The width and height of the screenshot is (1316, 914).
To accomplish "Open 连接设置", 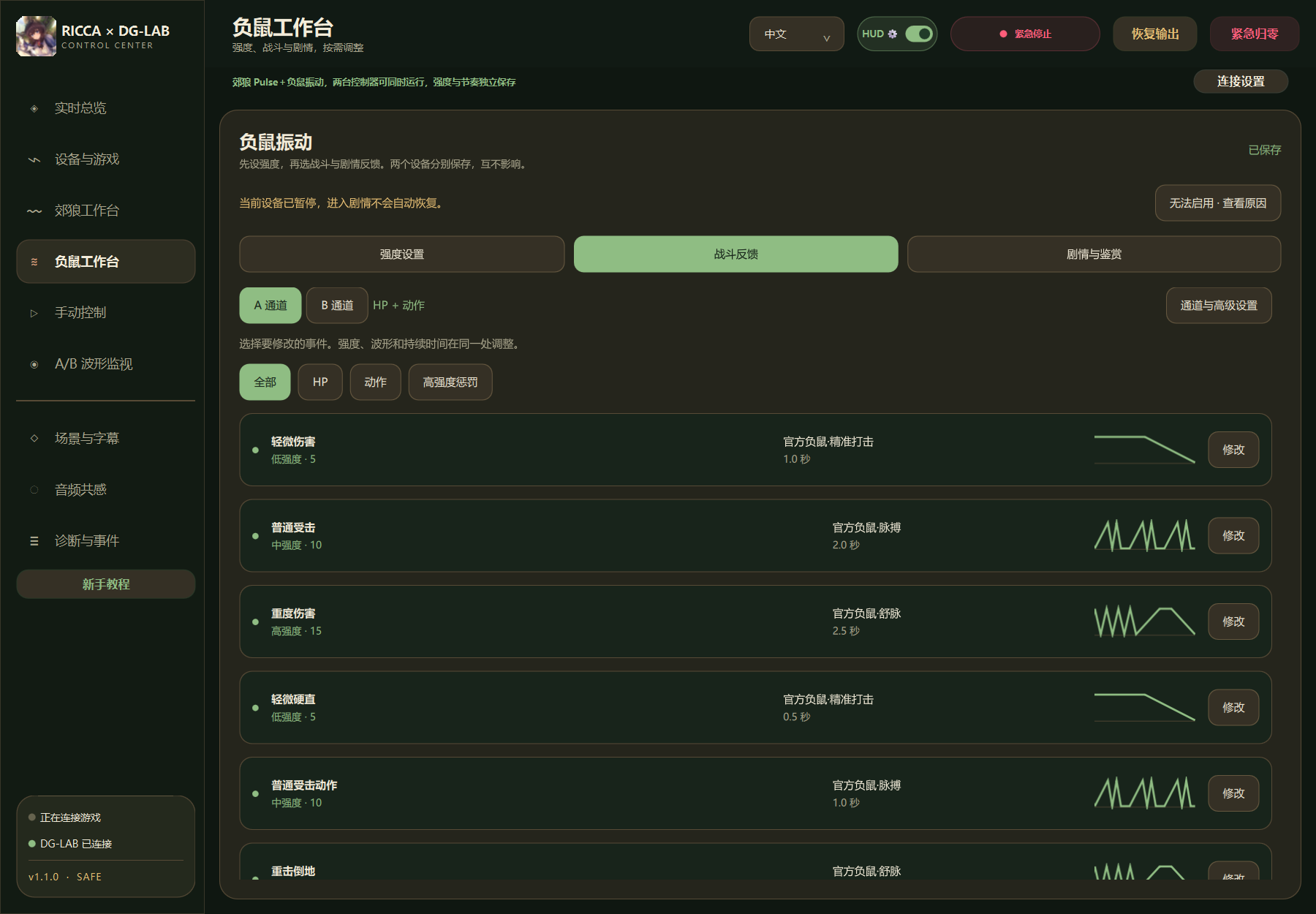I will click(1241, 81).
